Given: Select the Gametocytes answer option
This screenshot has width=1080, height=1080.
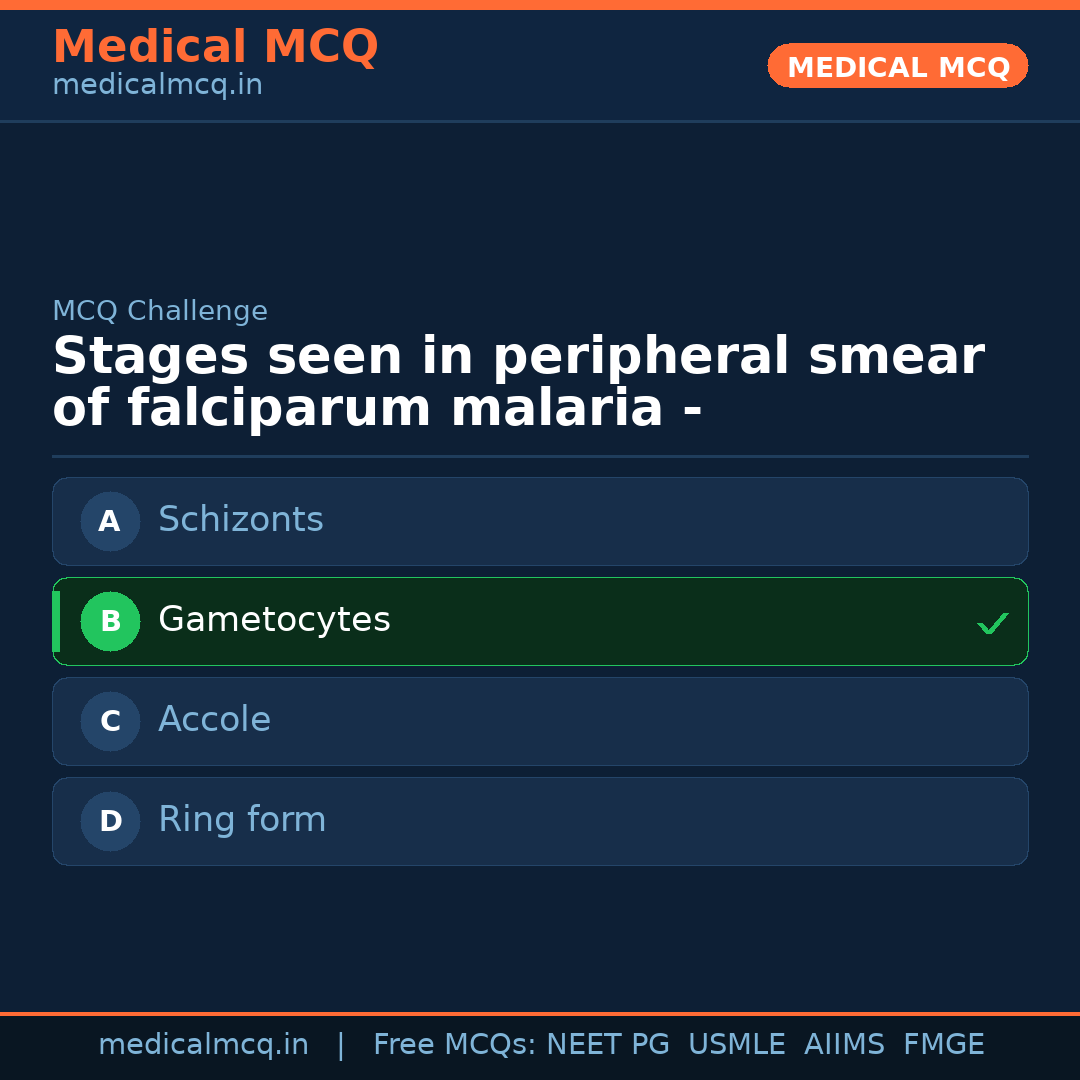Looking at the screenshot, I should (540, 621).
